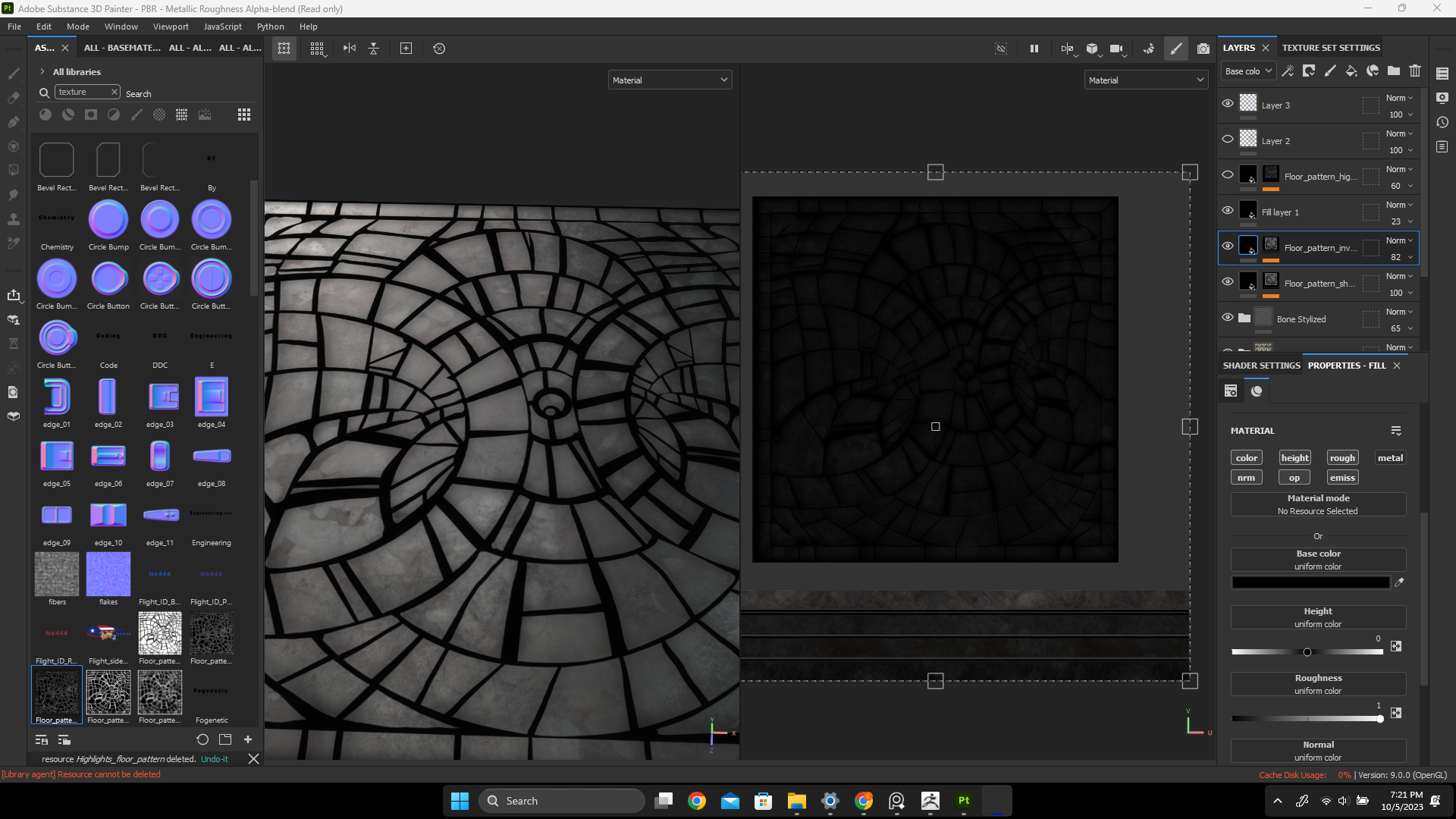This screenshot has width=1456, height=819.
Task: Toggle the metal channel button
Action: (1390, 458)
